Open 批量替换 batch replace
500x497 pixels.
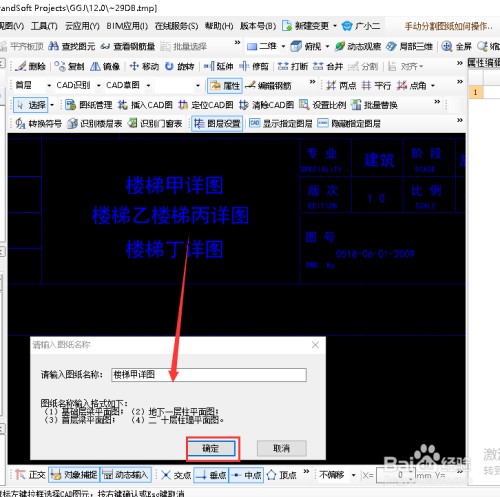[x=374, y=105]
